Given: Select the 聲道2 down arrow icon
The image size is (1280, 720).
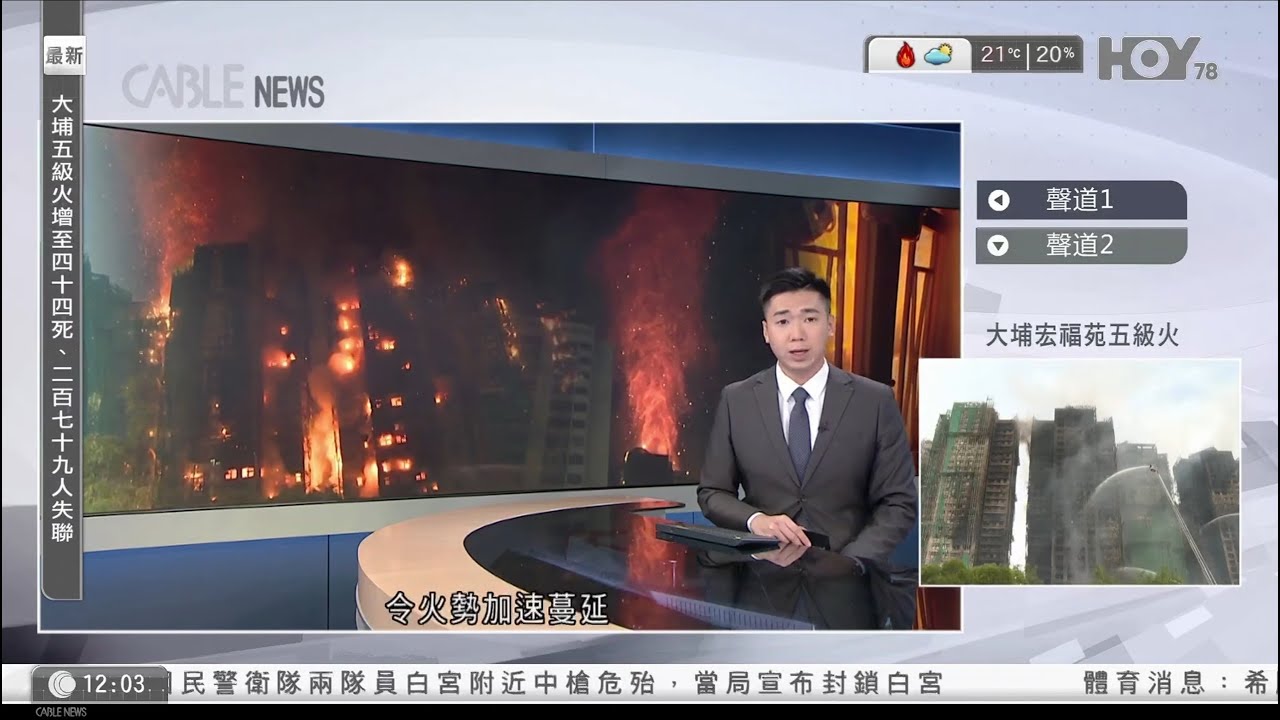Looking at the screenshot, I should (x=998, y=245).
